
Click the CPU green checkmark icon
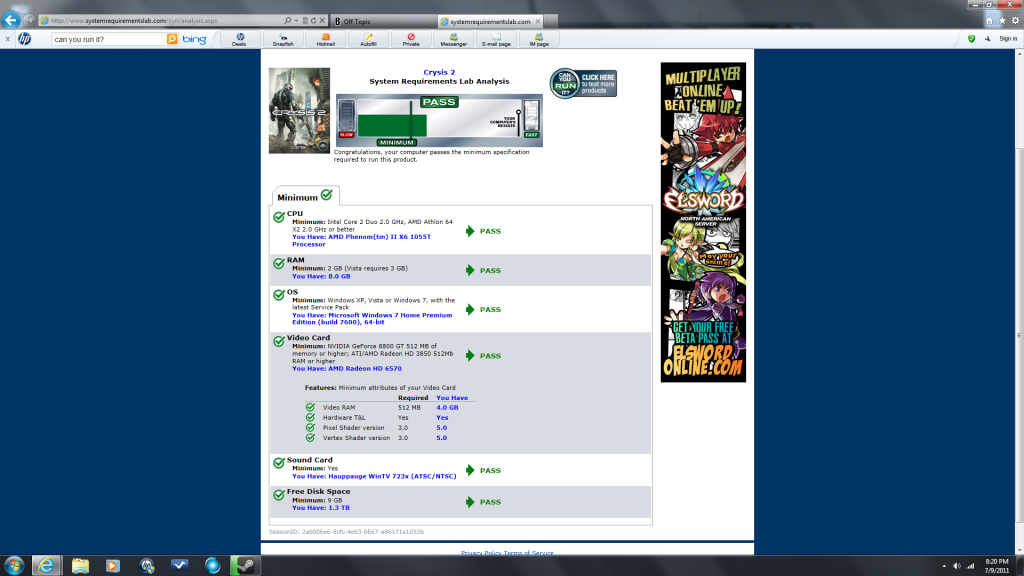(x=279, y=217)
